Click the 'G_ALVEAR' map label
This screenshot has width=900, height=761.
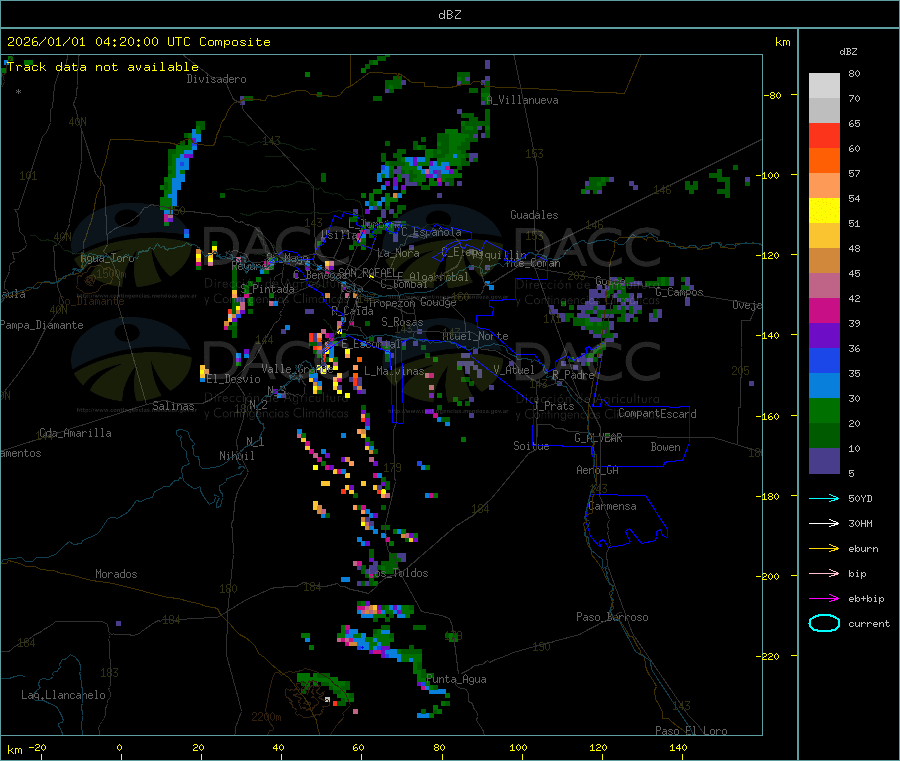click(598, 438)
